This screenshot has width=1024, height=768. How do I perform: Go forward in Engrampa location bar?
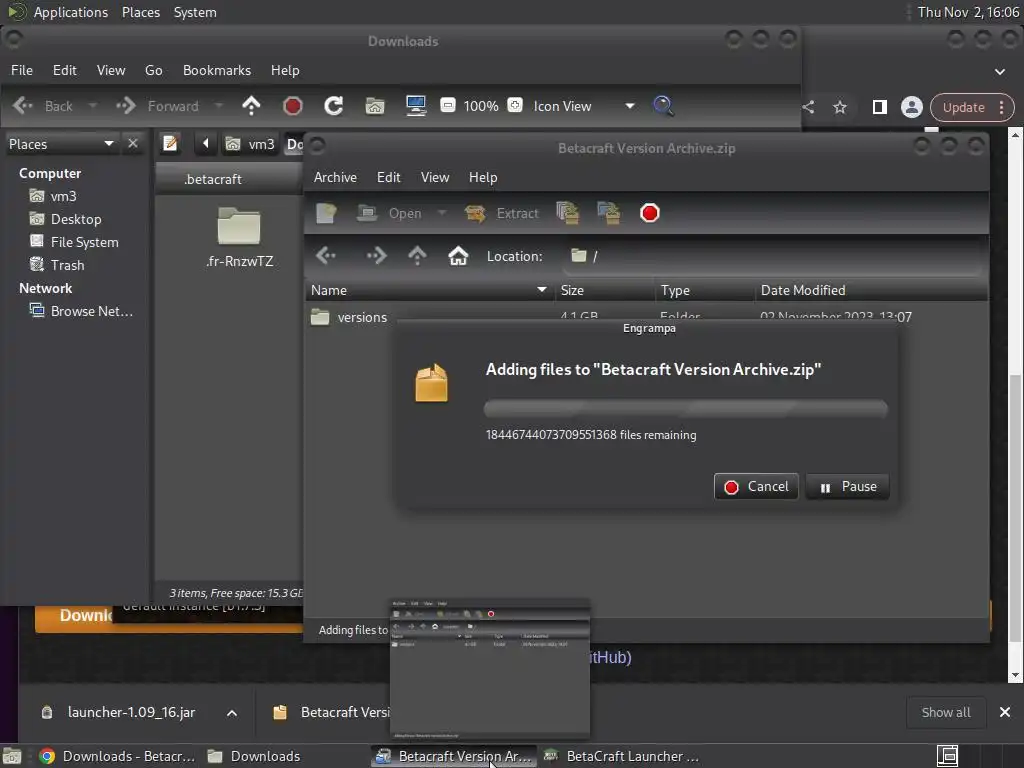point(376,256)
